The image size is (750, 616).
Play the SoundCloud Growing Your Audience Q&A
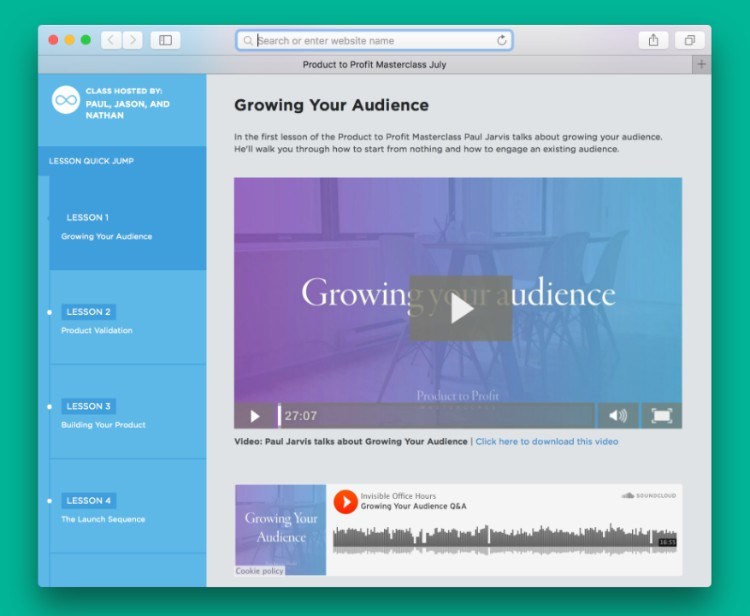345,502
